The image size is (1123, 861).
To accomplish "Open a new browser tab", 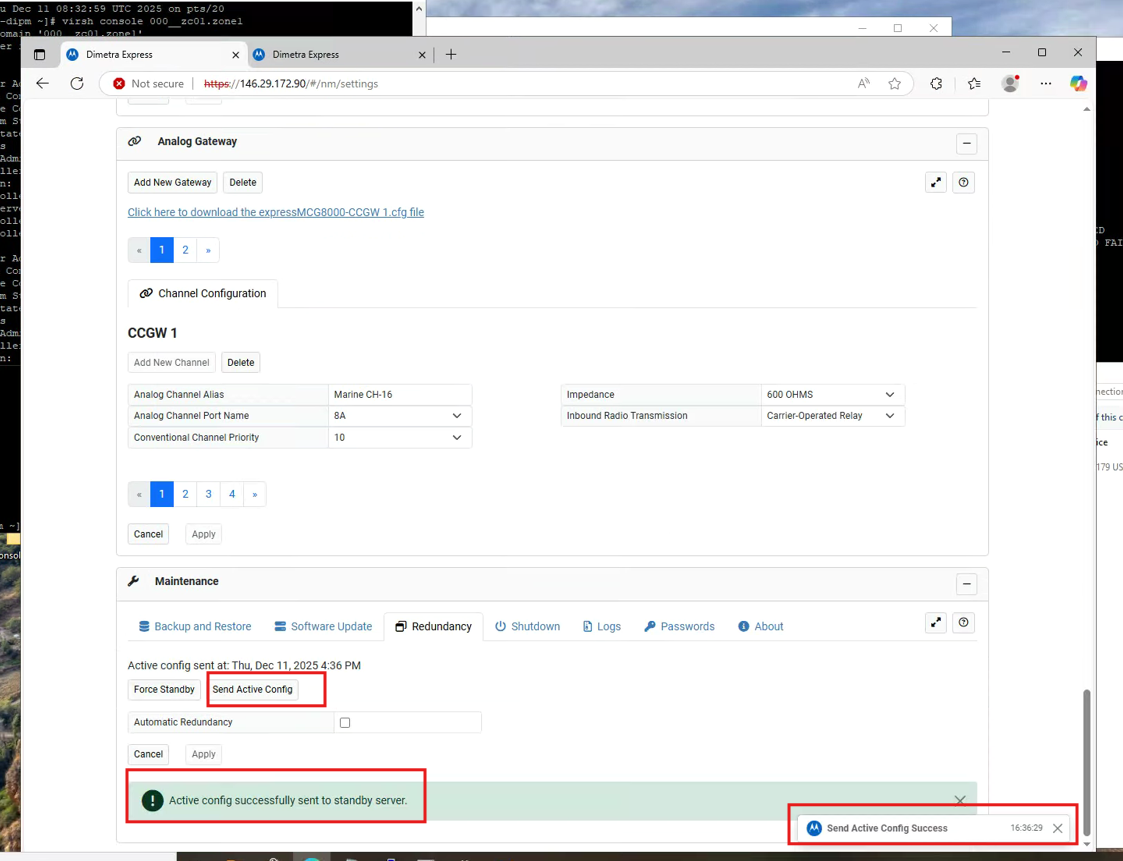I will tap(450, 54).
